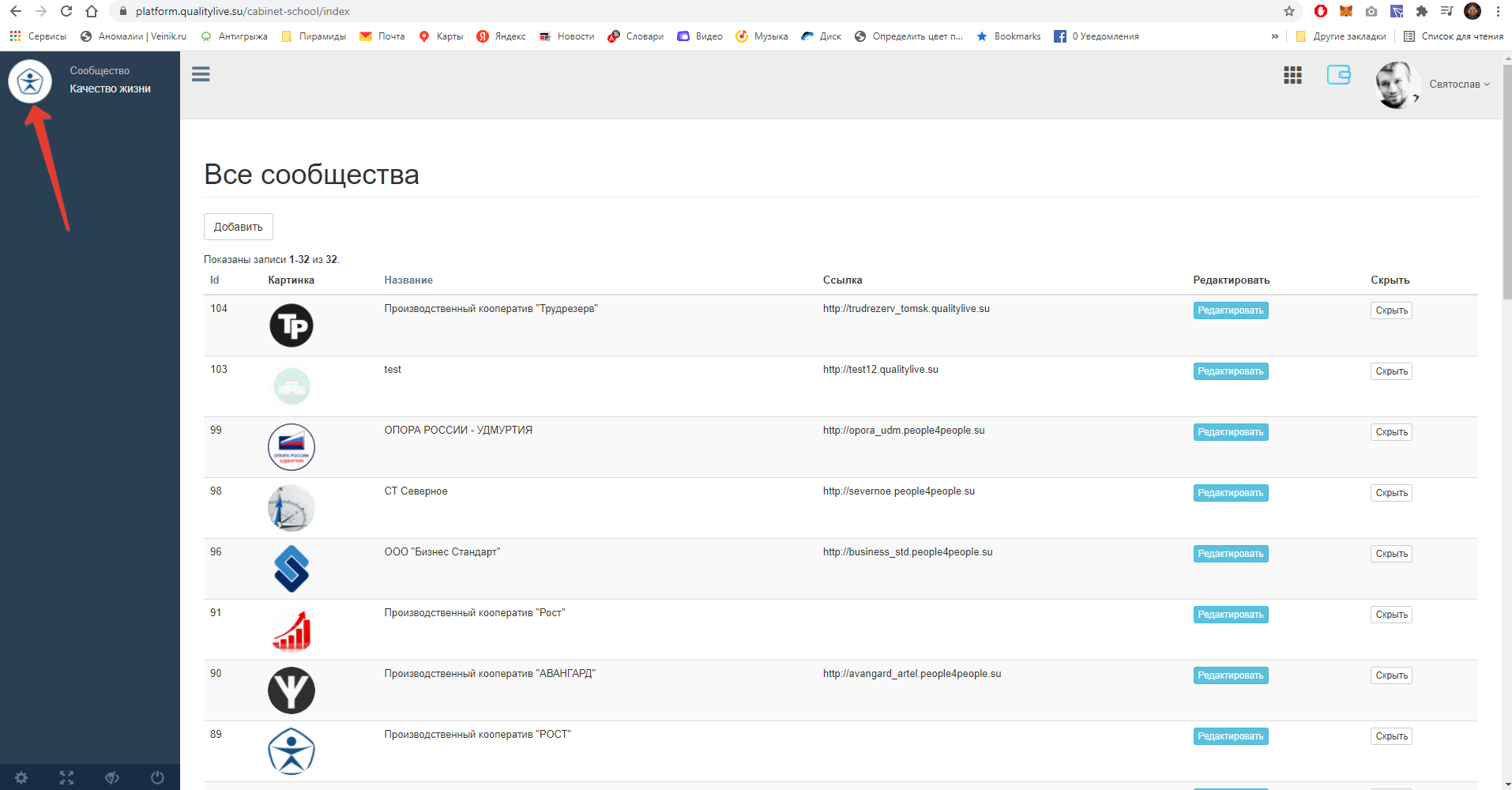Screen dimensions: 1512x790
Task: Toggle the hamburger sidebar menu
Action: point(201,74)
